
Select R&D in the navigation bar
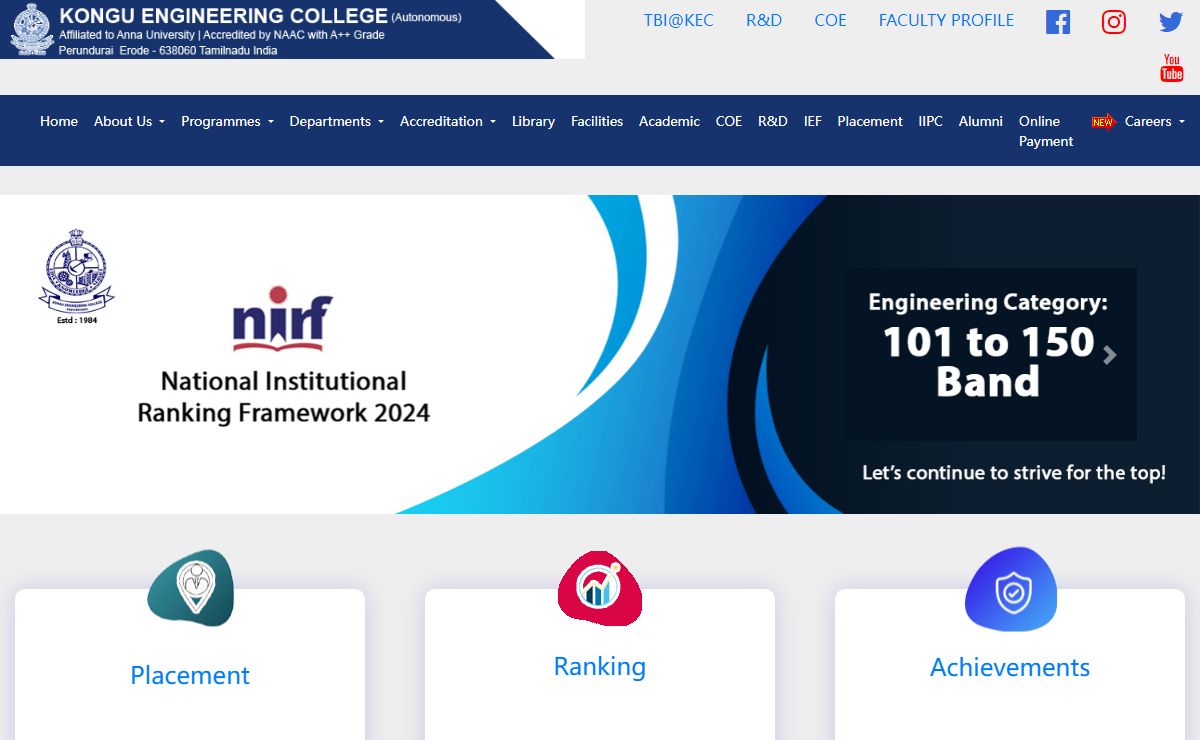coord(773,121)
